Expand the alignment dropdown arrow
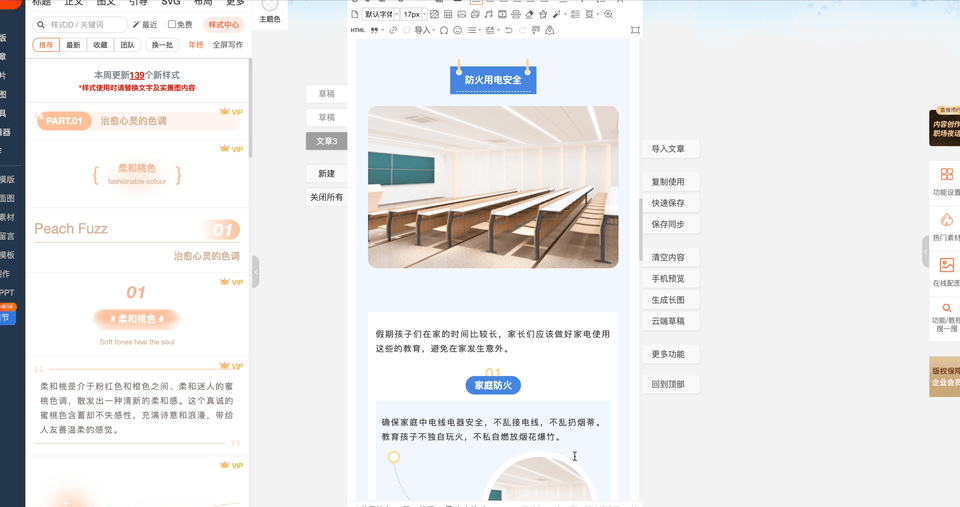Screen dimensions: 960x507 point(598,14)
